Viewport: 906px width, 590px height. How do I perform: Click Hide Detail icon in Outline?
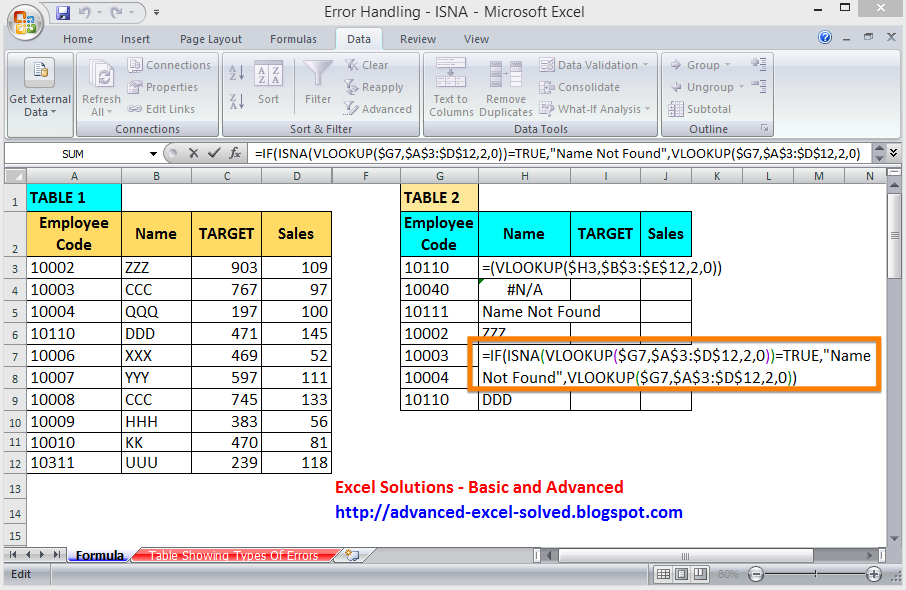(759, 87)
